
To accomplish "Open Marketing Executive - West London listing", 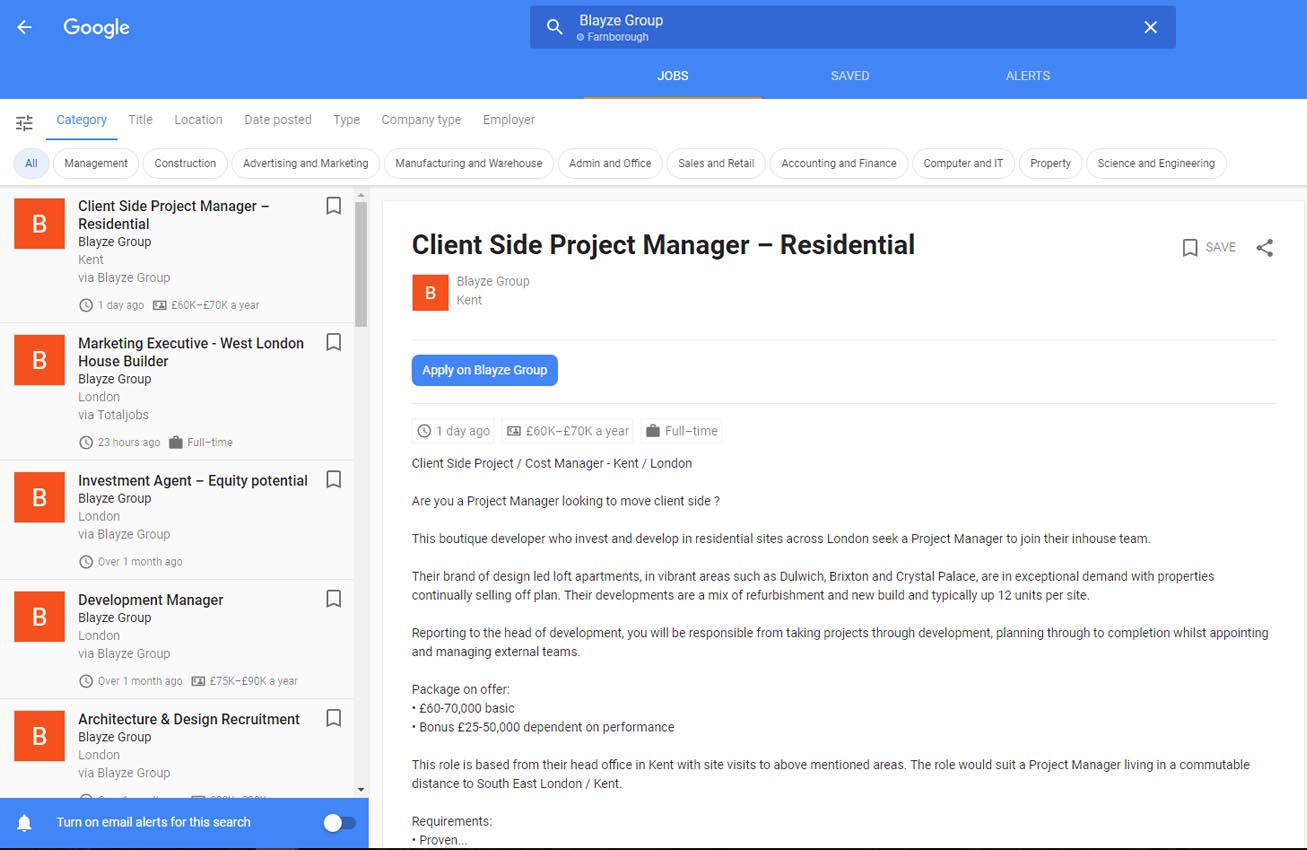I will 191,352.
